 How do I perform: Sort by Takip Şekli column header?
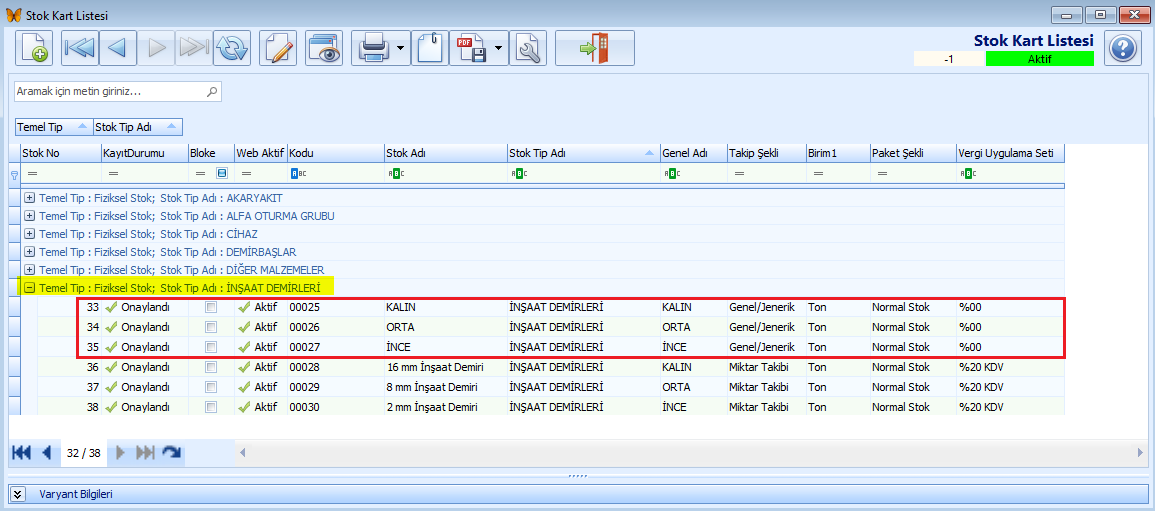point(767,153)
